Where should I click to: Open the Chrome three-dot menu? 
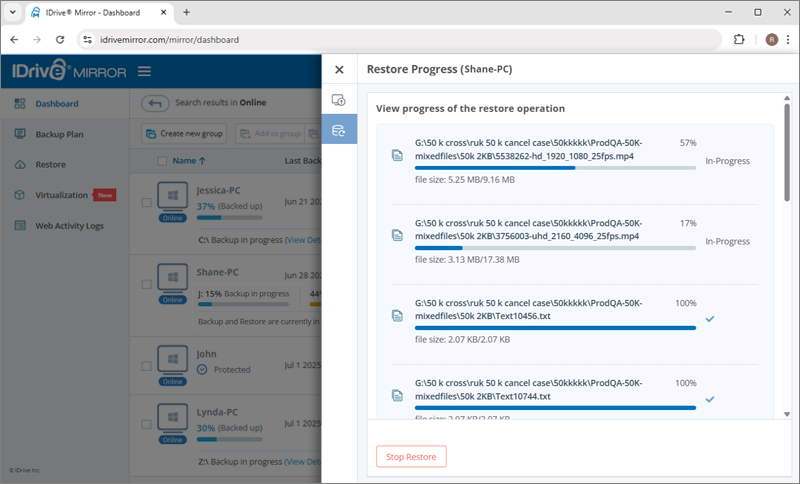785,40
